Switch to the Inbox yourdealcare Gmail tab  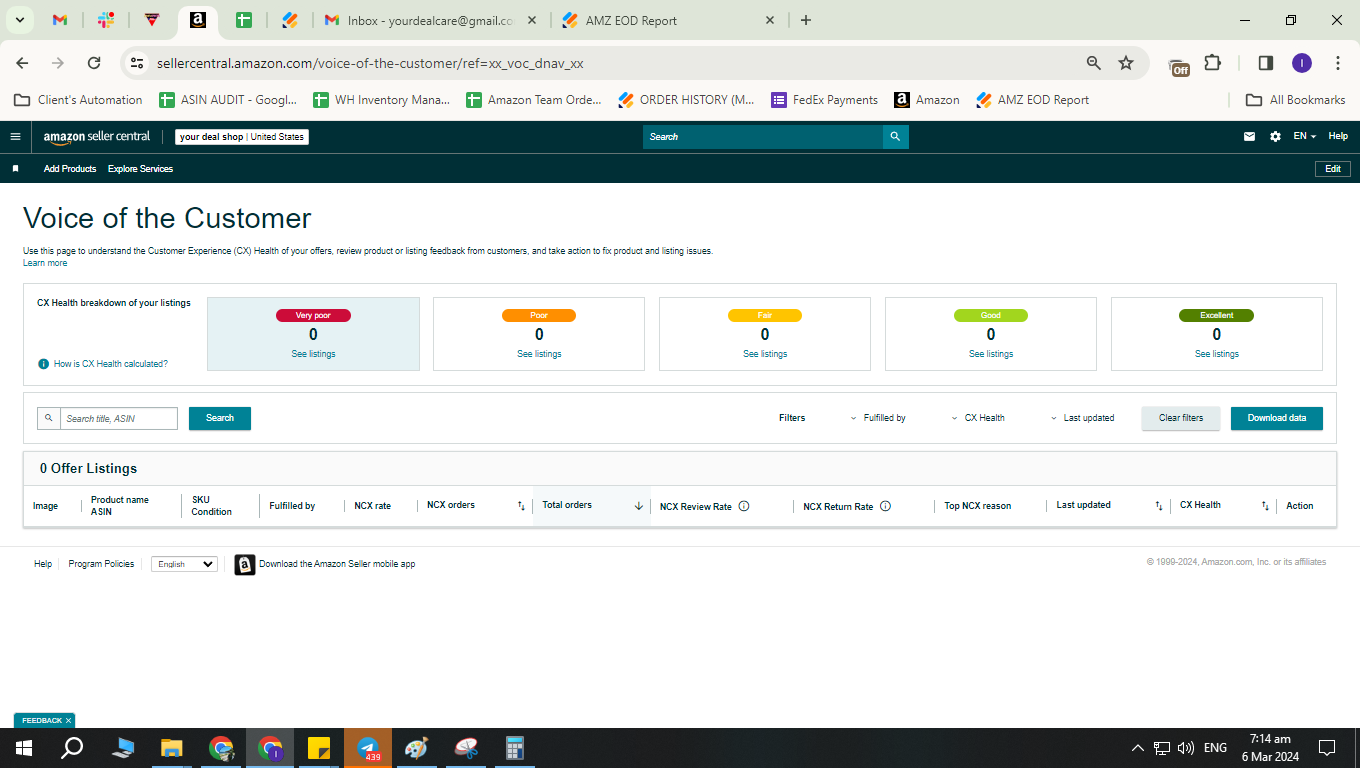click(x=431, y=20)
